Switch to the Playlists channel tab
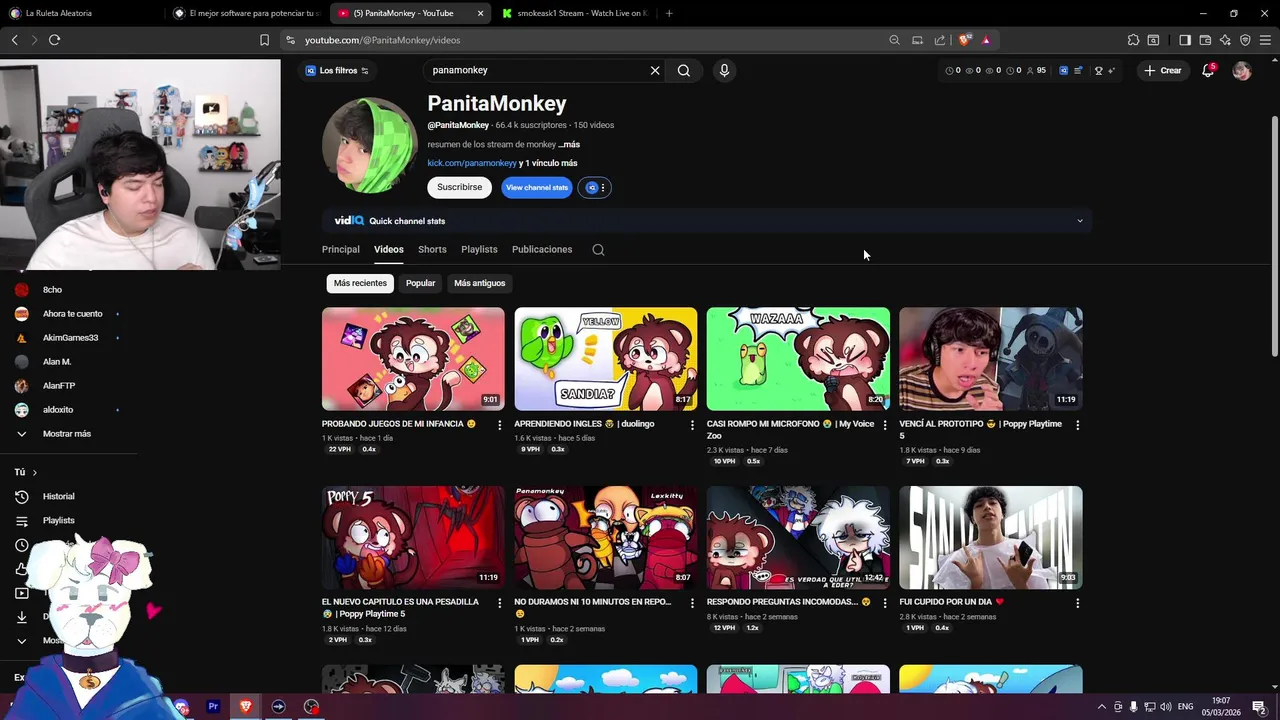This screenshot has height=720, width=1280. point(479,250)
